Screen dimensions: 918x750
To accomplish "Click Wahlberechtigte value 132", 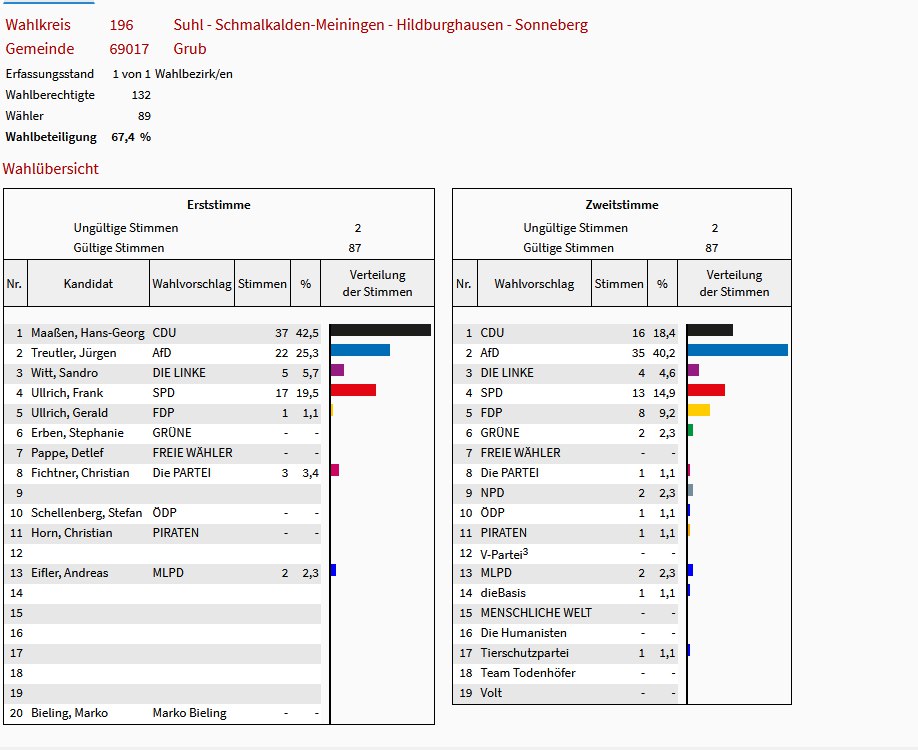I will pyautogui.click(x=141, y=95).
